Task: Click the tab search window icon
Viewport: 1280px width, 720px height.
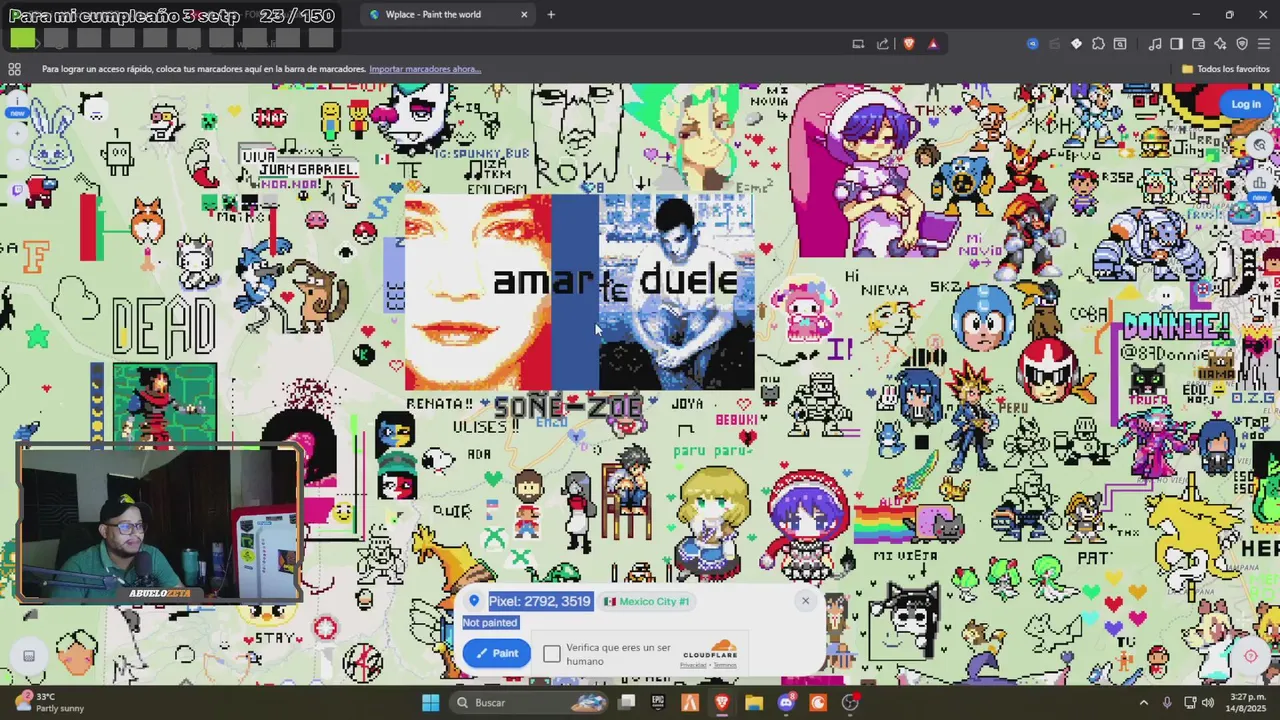Action: pyautogui.click(x=1120, y=44)
